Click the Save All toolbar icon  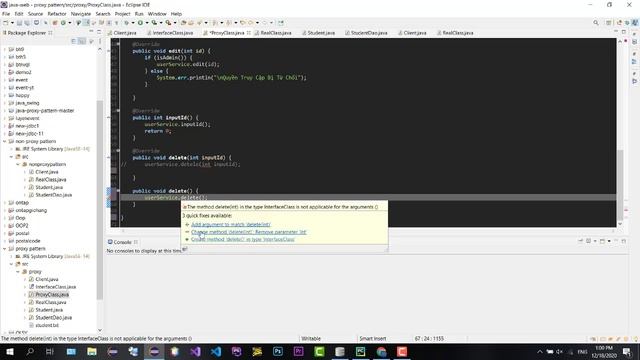27,23
